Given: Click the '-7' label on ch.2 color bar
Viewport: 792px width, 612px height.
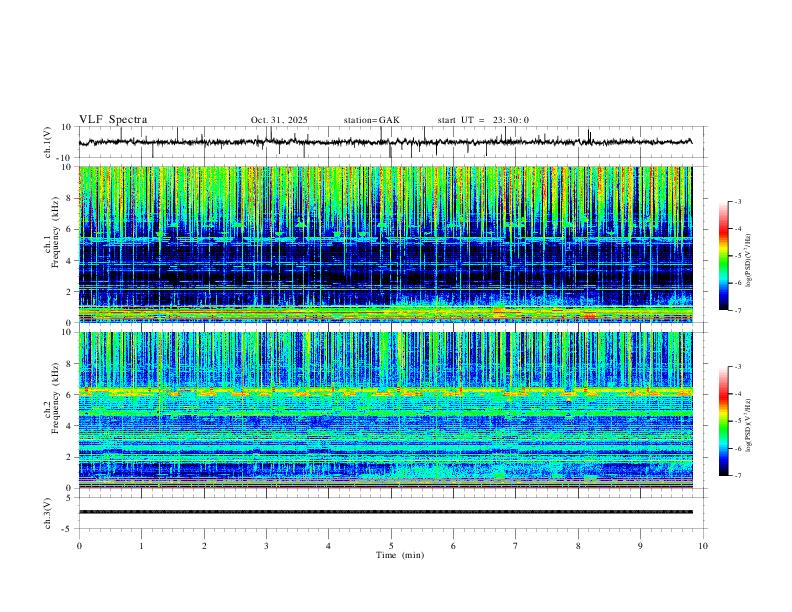Looking at the screenshot, I should (x=737, y=476).
